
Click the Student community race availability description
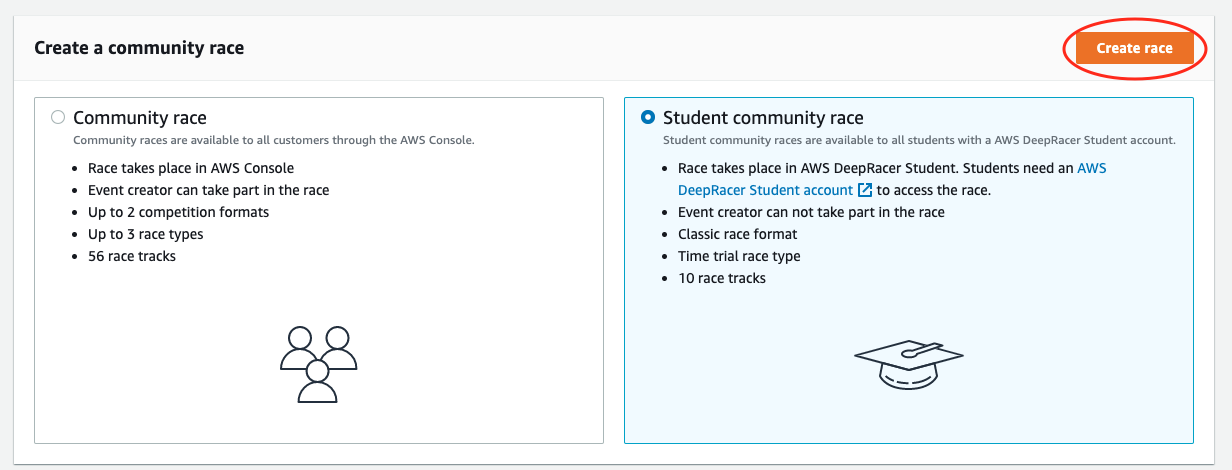(919, 140)
